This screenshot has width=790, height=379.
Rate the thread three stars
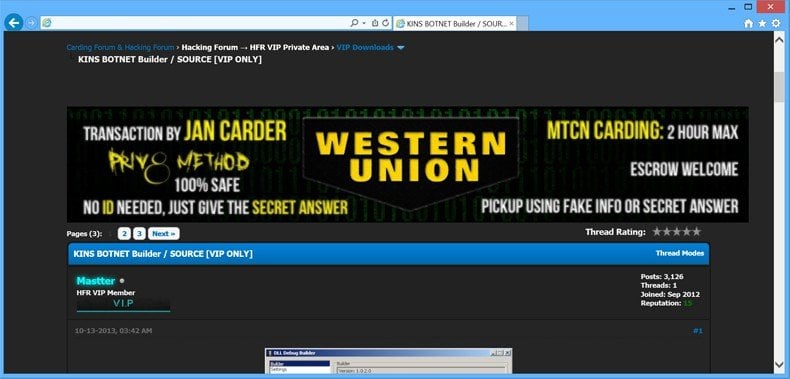[x=677, y=232]
